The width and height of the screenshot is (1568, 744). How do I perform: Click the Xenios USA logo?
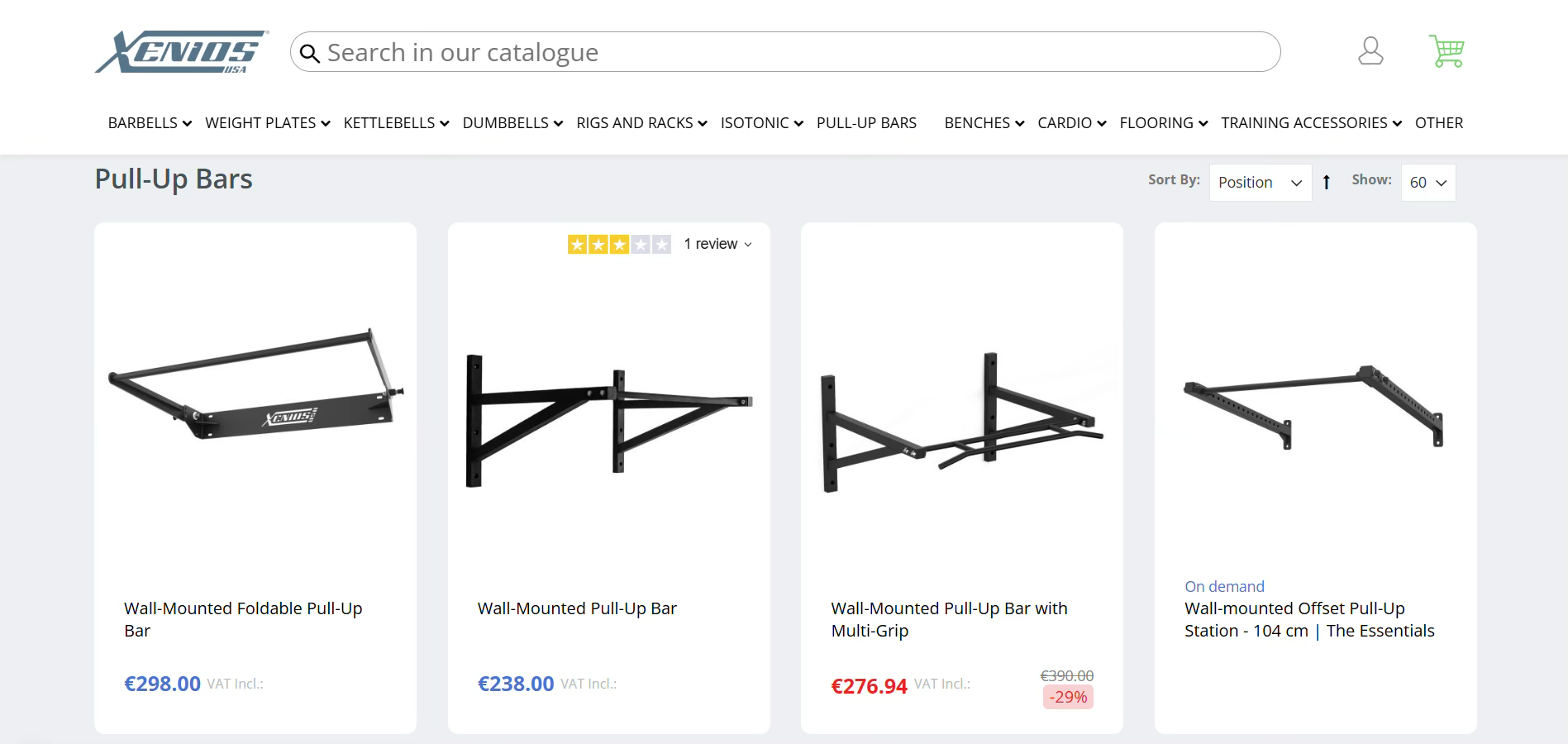click(182, 52)
